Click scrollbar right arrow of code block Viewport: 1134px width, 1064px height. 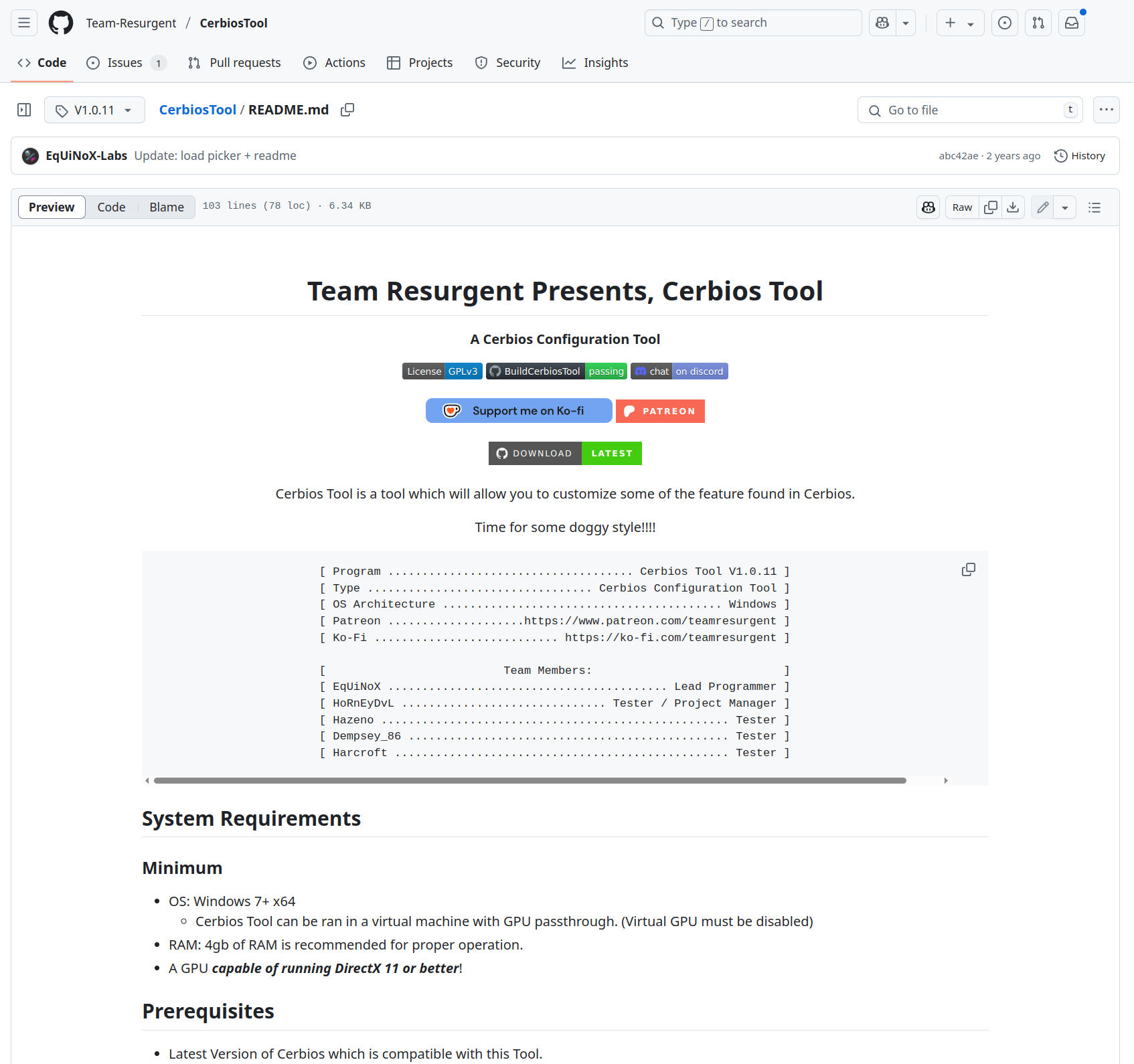(x=946, y=780)
